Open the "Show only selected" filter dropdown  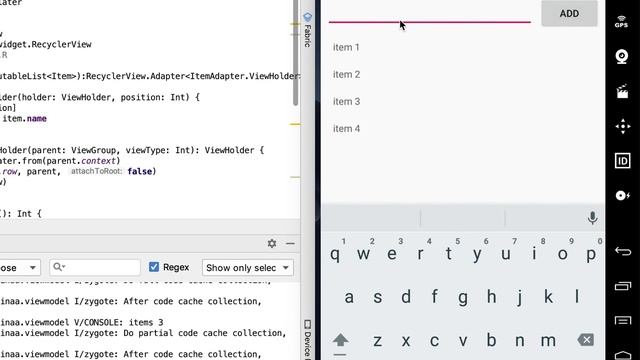tap(247, 268)
